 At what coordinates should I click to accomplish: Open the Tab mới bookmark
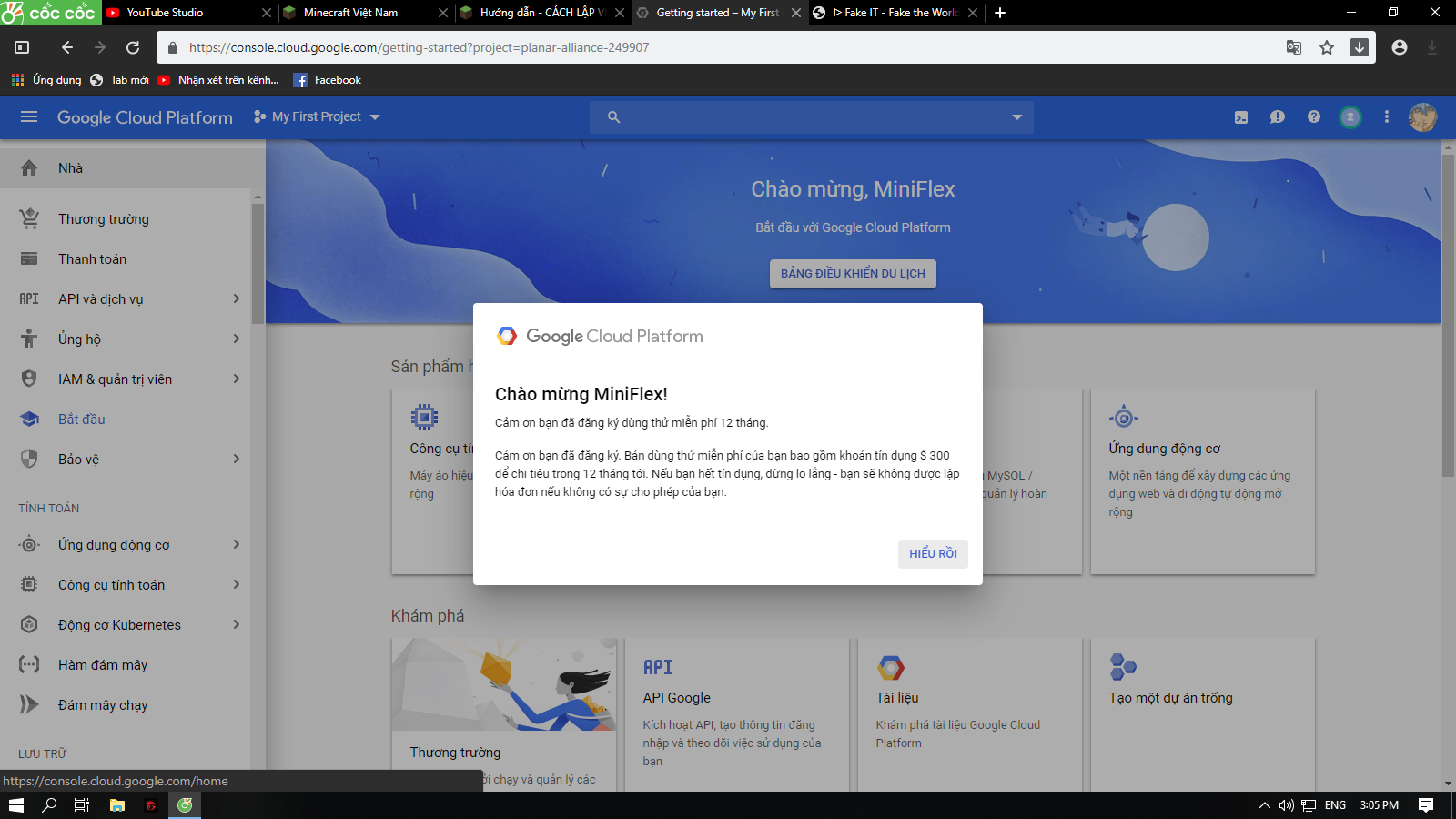click(x=119, y=80)
